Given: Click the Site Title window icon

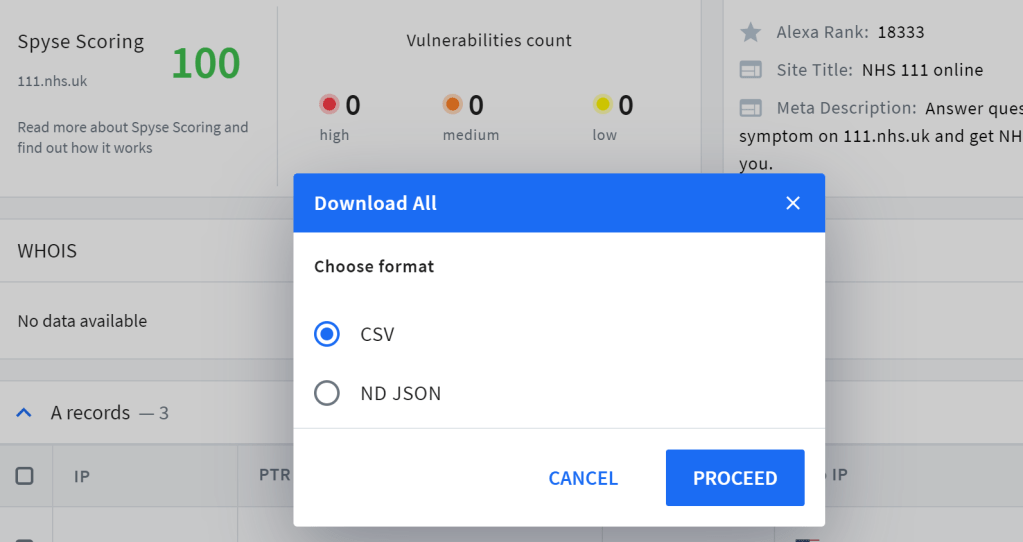Looking at the screenshot, I should pos(750,70).
